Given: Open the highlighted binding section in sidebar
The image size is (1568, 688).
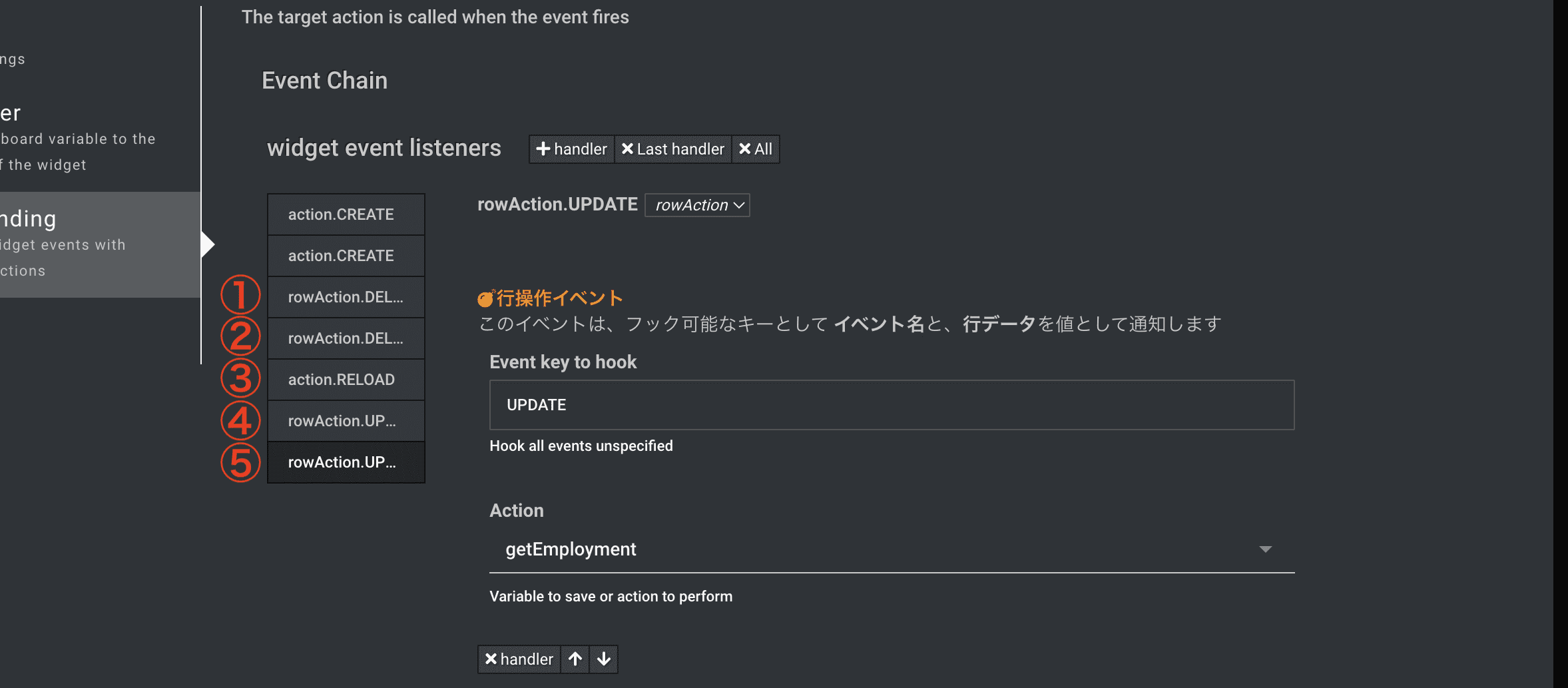Looking at the screenshot, I should tap(100, 244).
